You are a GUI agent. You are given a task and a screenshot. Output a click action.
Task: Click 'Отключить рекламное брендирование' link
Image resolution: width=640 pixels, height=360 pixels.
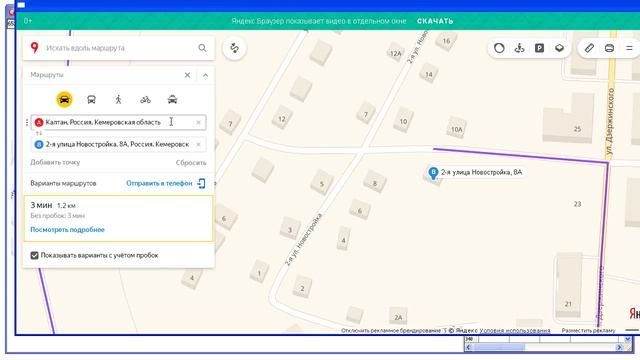(391, 331)
